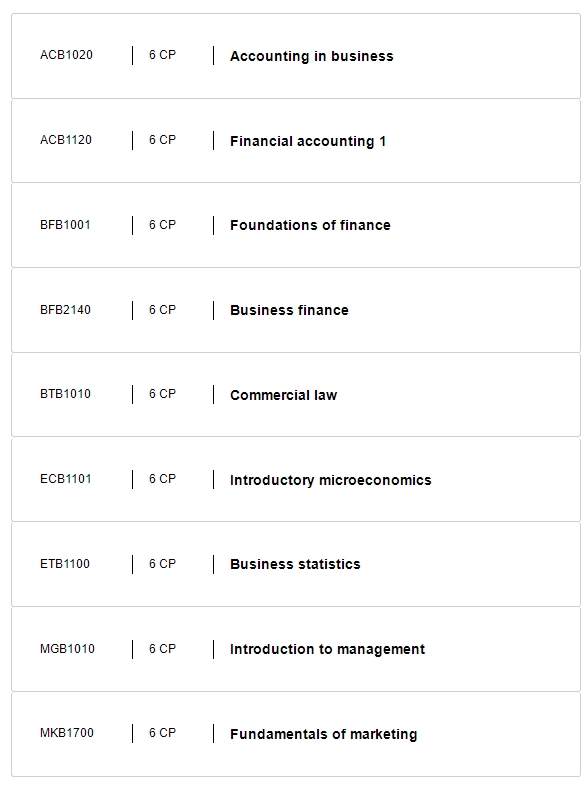Click unit code ACB1020

coord(66,55)
